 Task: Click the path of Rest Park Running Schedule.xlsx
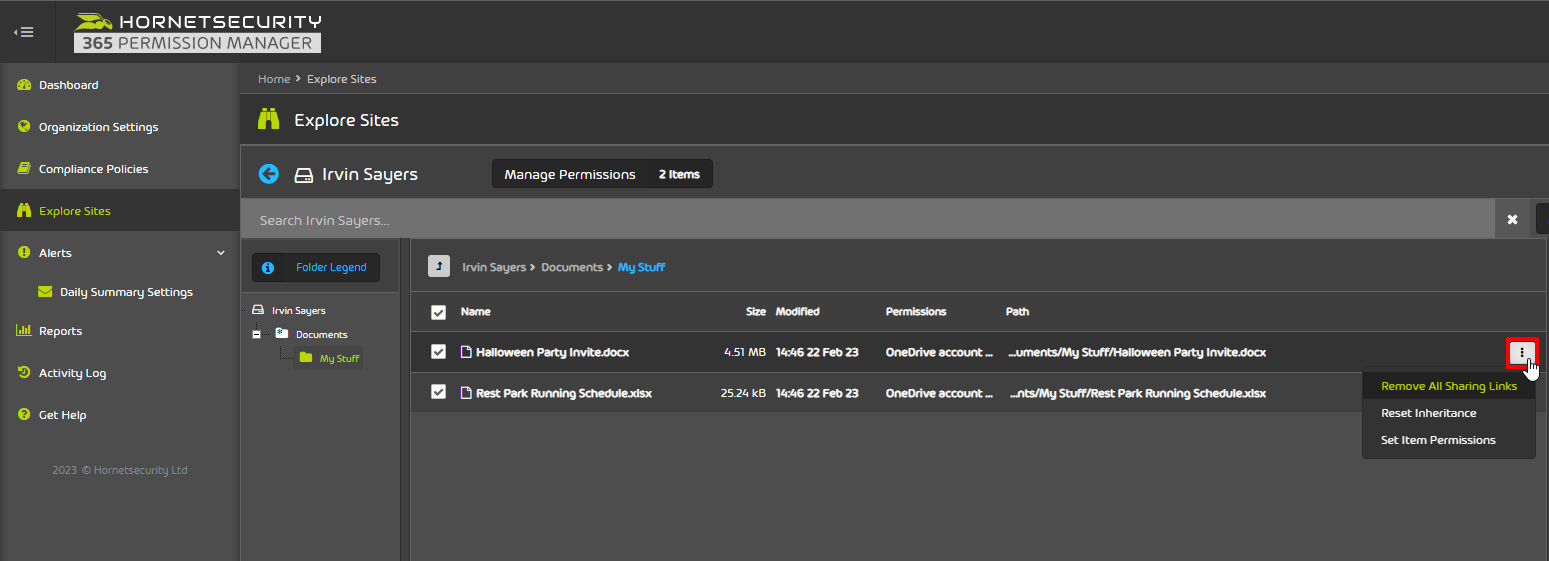(x=1136, y=393)
